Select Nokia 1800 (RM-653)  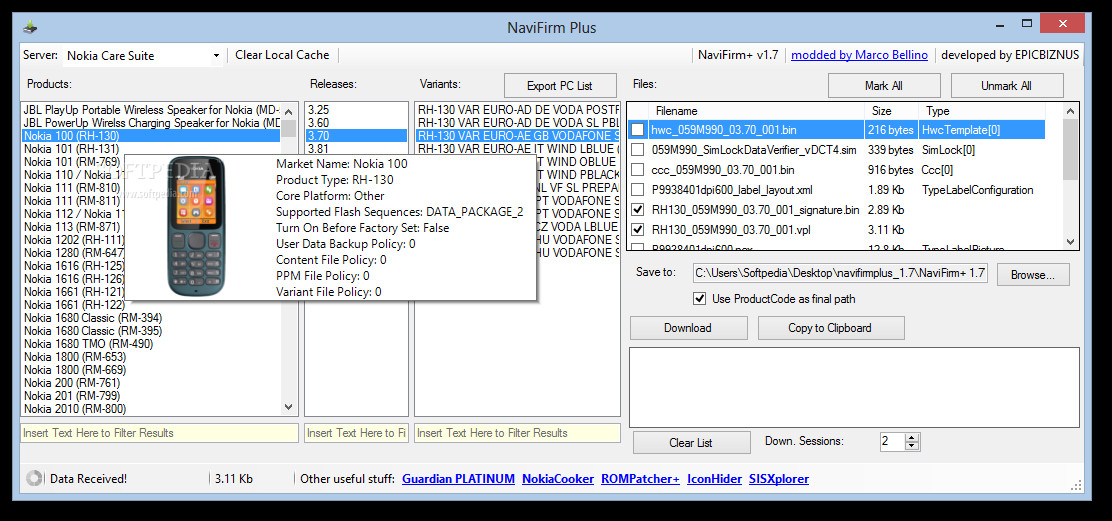[x=151, y=357]
